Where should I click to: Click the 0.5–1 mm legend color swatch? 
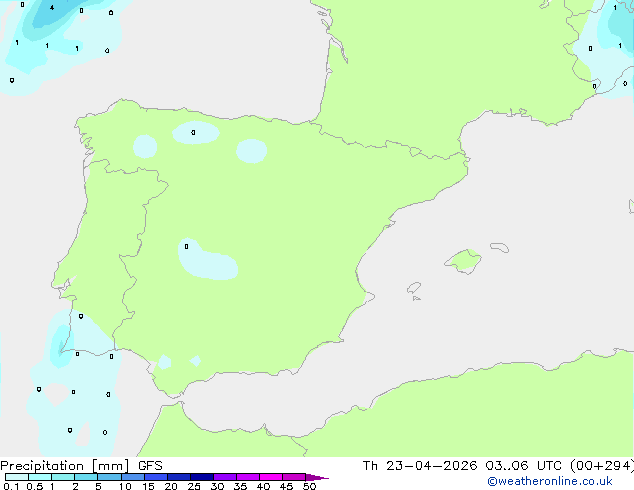(x=40, y=477)
